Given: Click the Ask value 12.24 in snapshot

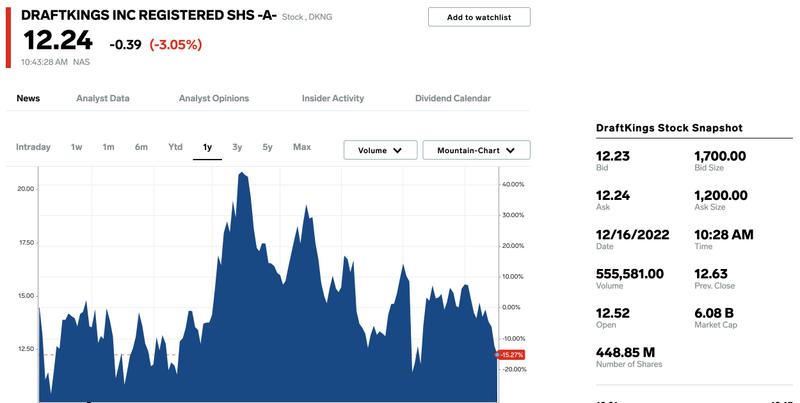Looking at the screenshot, I should pos(613,195).
